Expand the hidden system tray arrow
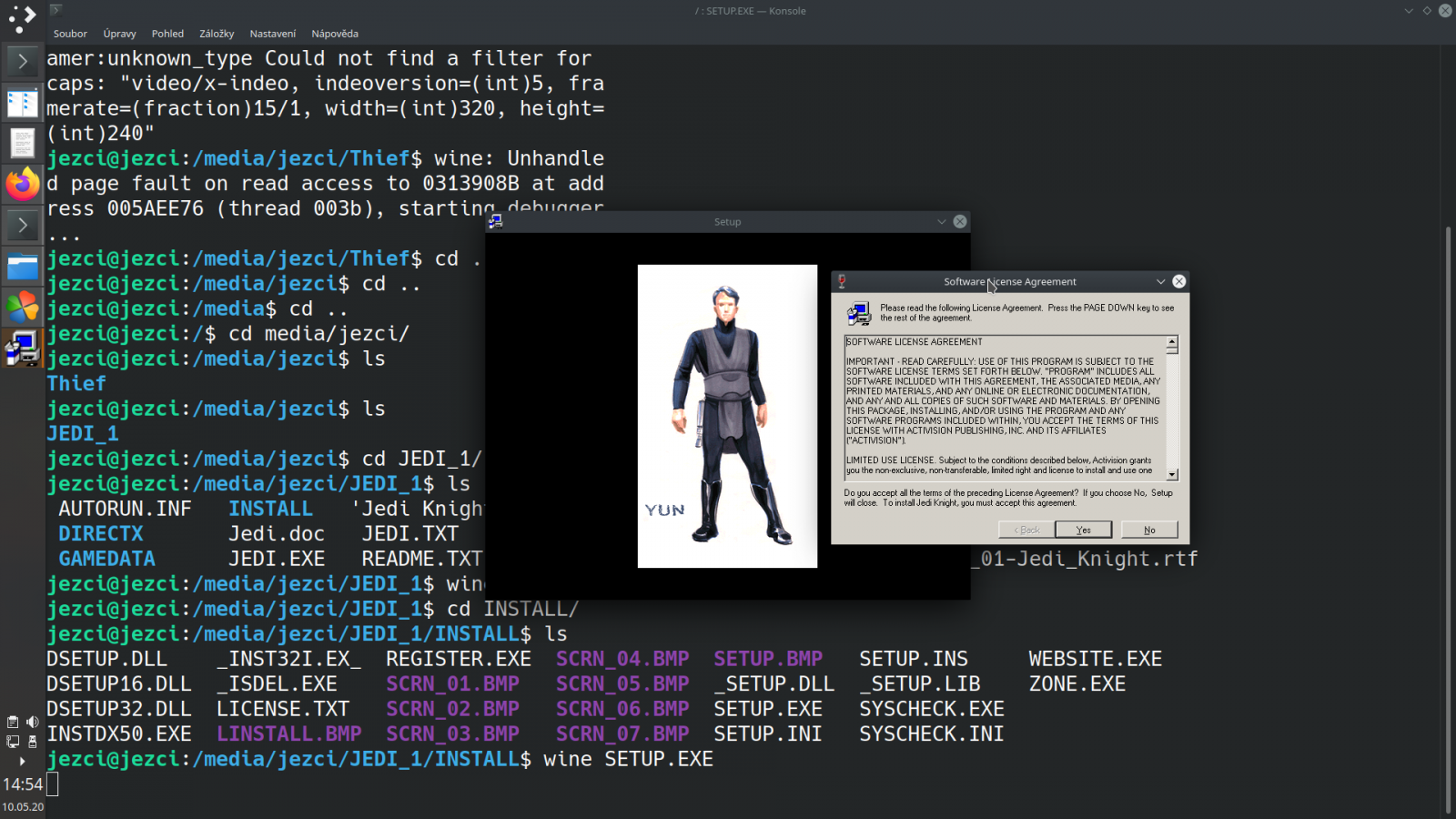 pos(22,761)
